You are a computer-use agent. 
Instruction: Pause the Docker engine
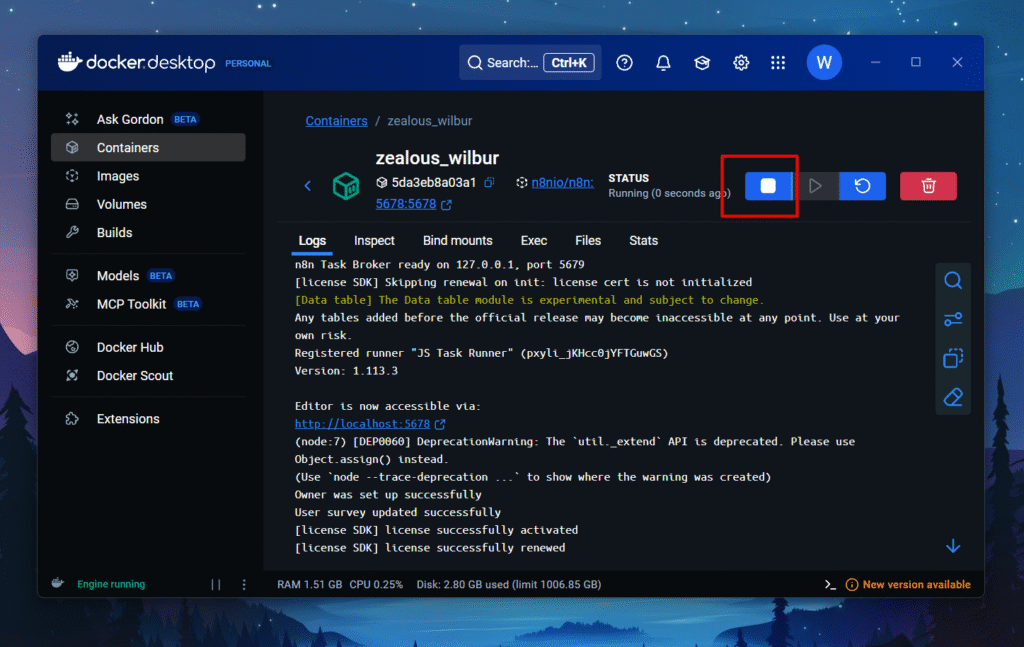coord(215,584)
